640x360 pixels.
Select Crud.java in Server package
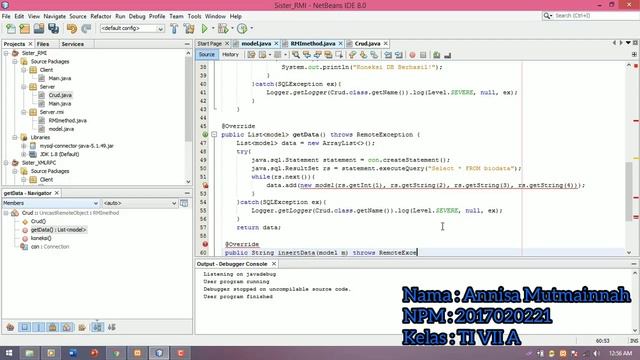pyautogui.click(x=60, y=95)
